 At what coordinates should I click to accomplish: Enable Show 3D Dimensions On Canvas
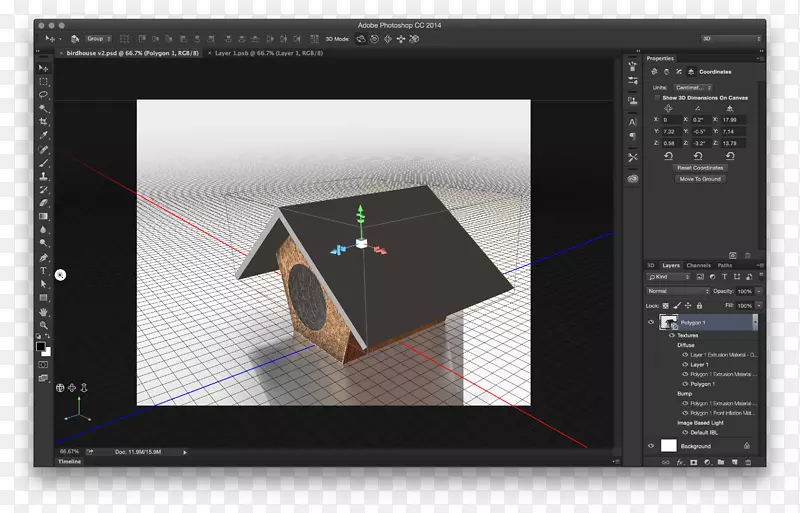(656, 98)
